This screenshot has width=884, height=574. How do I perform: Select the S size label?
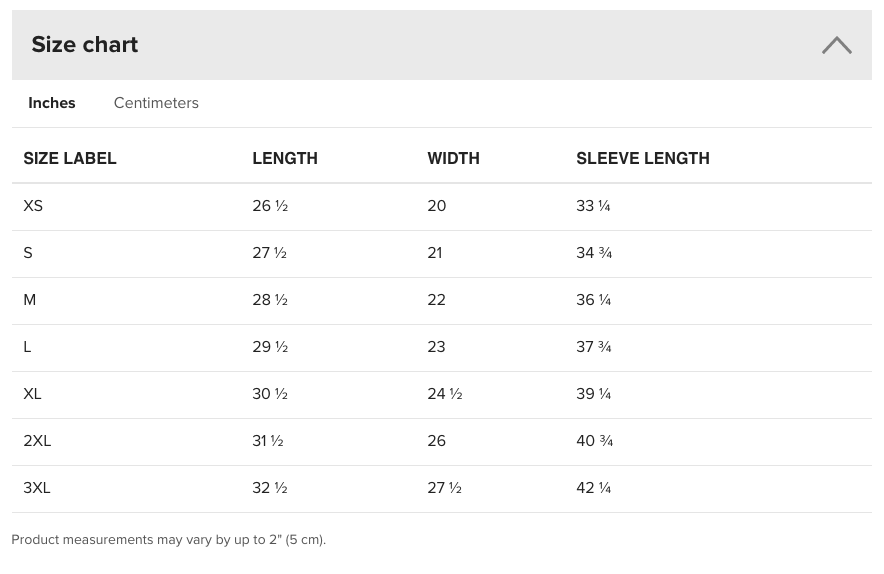28,253
